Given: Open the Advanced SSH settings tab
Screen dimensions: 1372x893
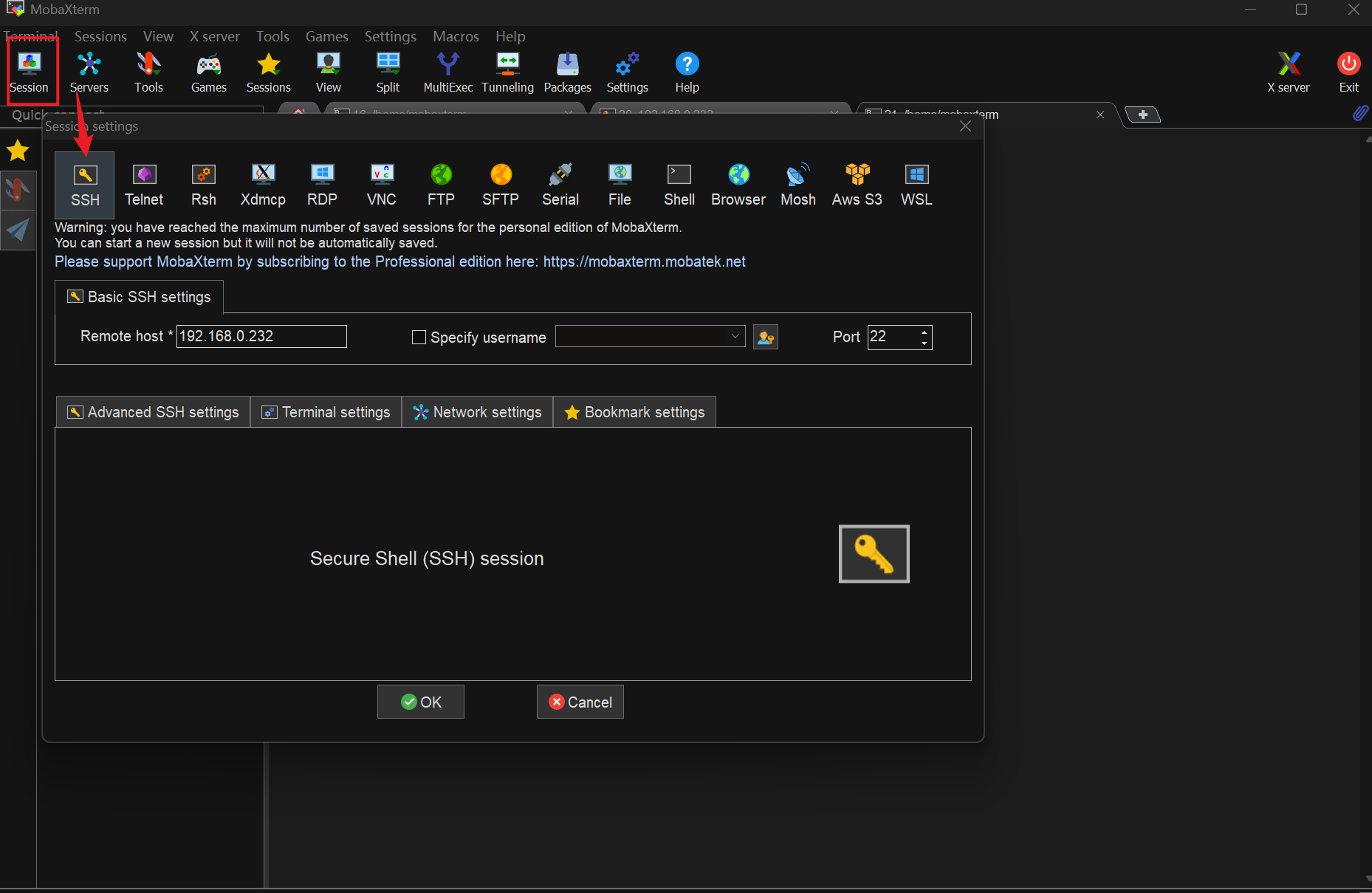Looking at the screenshot, I should point(154,412).
